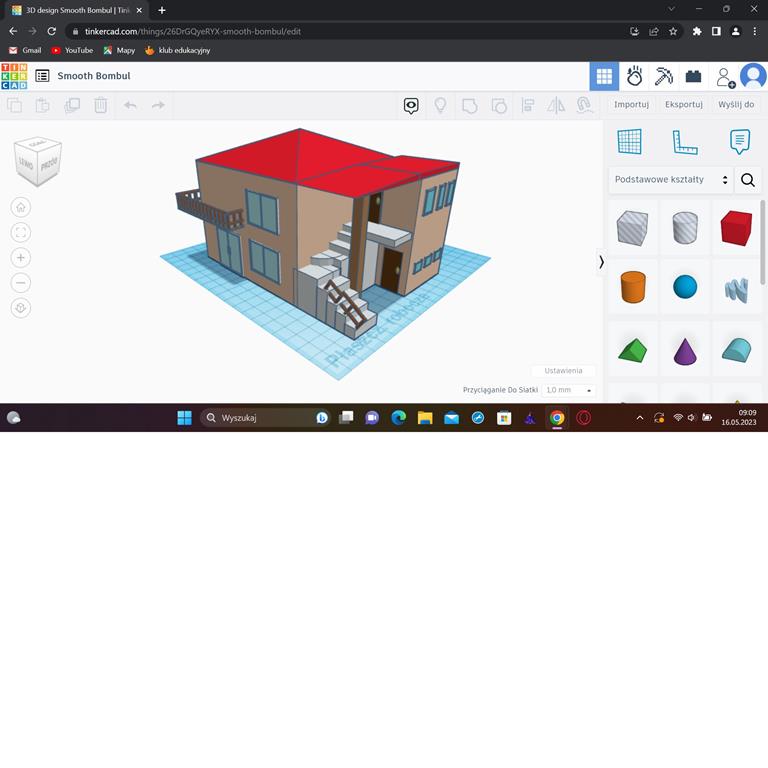Viewport: 768px width, 768px height.
Task: Zoom out with the minus button
Action: (21, 283)
